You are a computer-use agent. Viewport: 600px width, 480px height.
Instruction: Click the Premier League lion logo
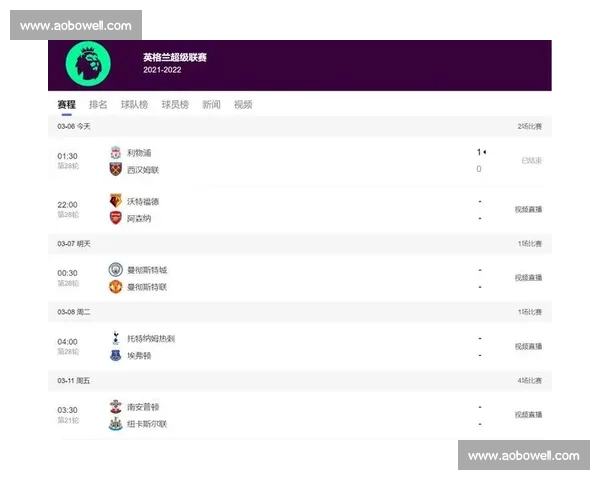pyautogui.click(x=88, y=64)
